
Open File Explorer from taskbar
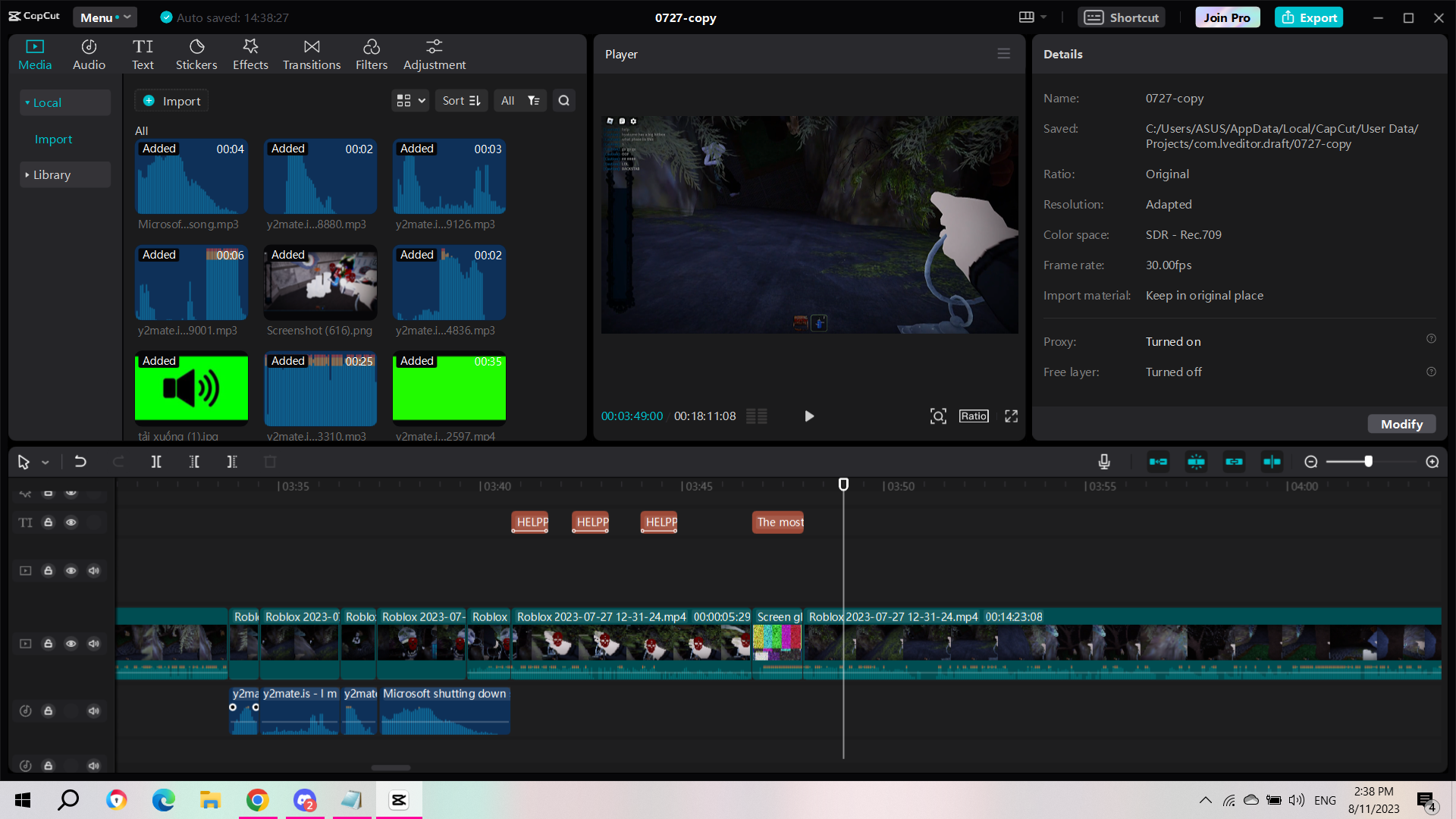(210, 800)
